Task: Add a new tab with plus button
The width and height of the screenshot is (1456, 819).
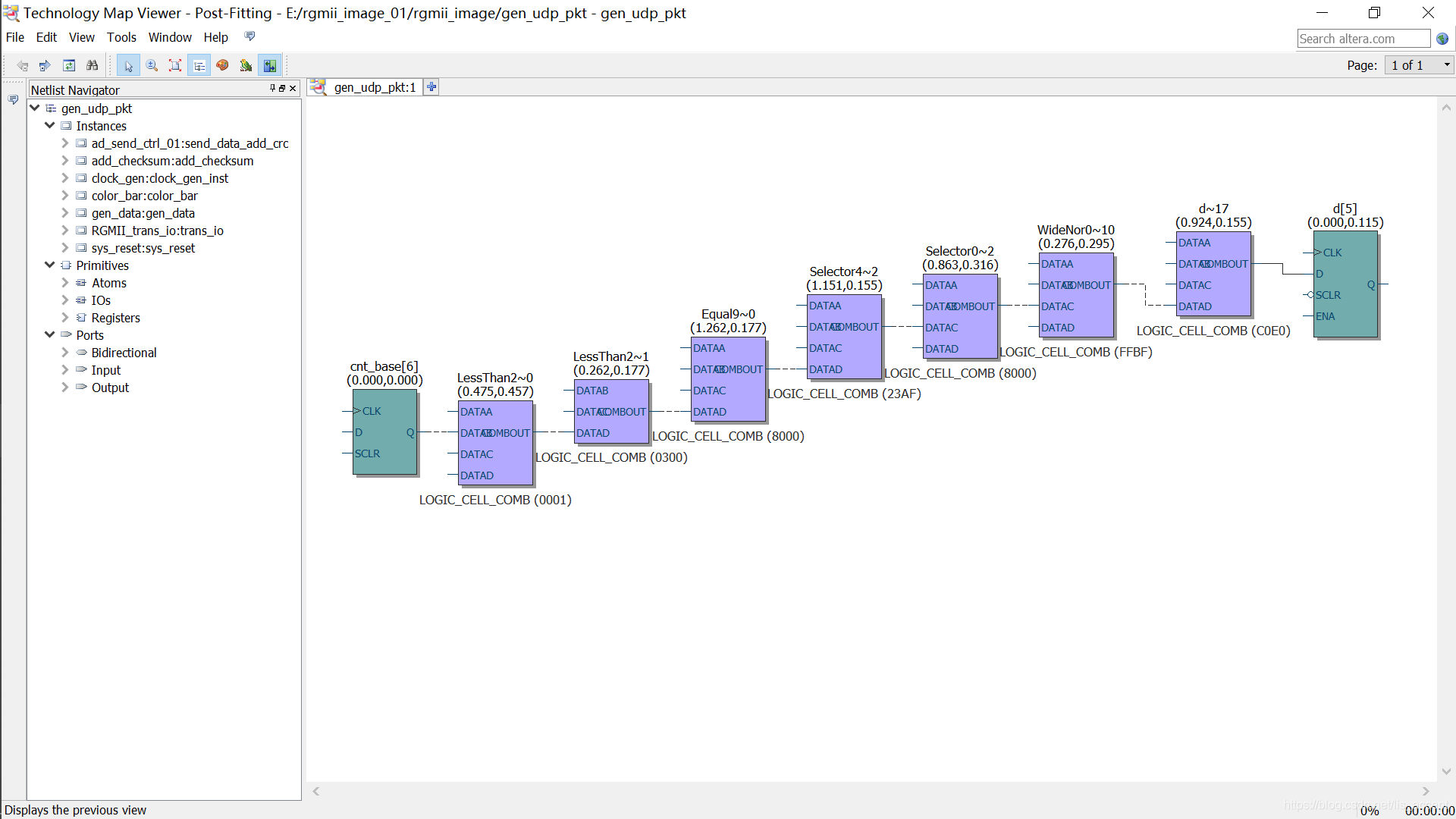Action: tap(431, 87)
